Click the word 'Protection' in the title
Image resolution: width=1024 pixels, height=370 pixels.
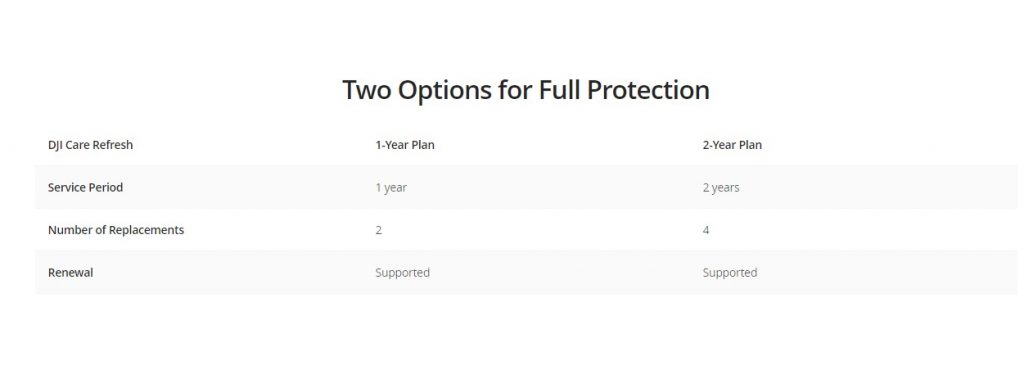tap(648, 90)
